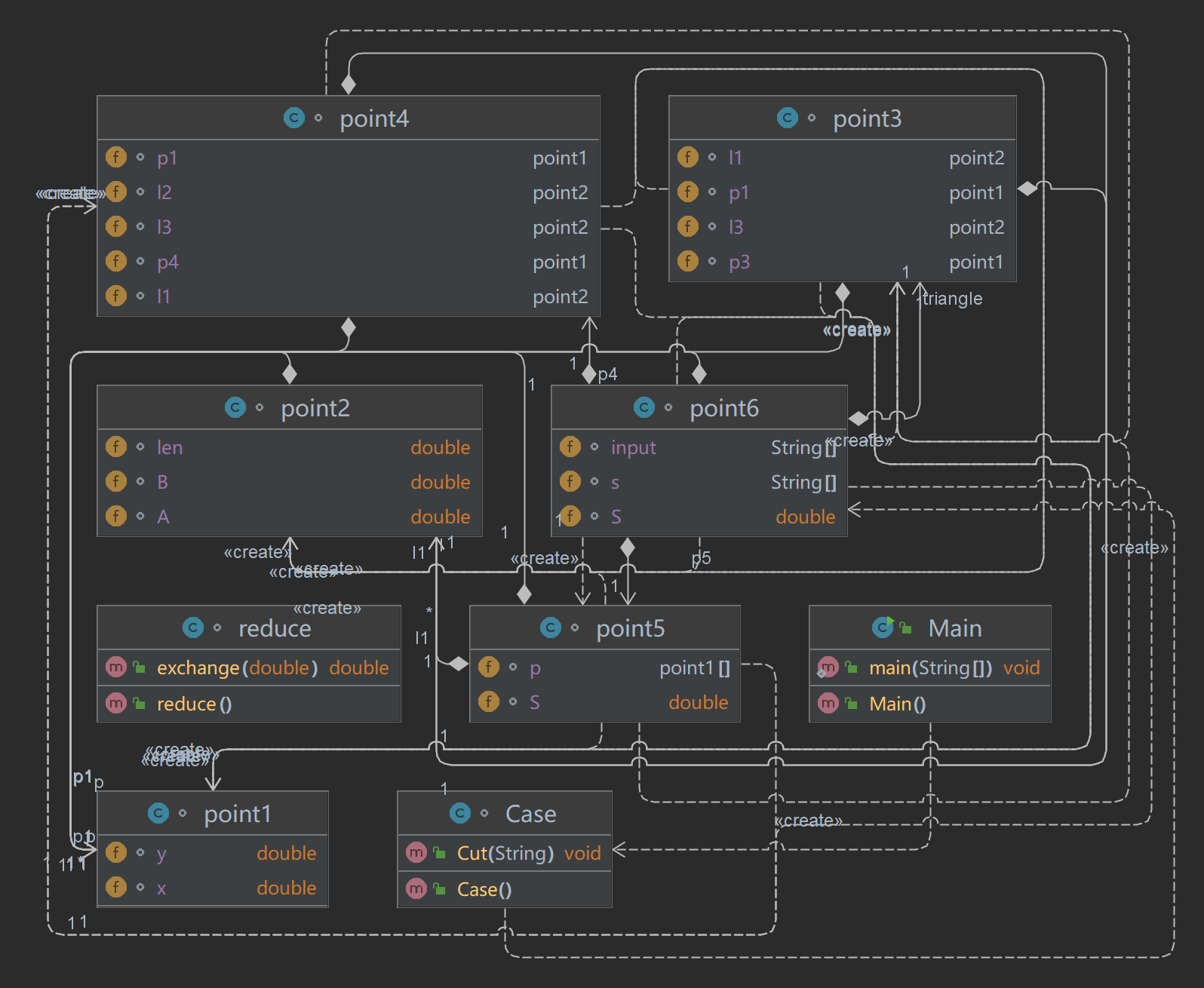Select the point1 class title
This screenshot has width=1204, height=988.
[238, 814]
